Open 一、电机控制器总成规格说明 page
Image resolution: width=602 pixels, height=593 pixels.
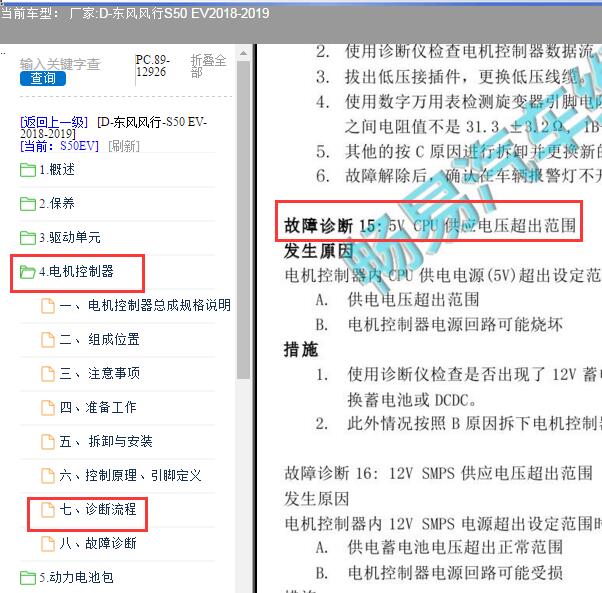click(x=145, y=306)
